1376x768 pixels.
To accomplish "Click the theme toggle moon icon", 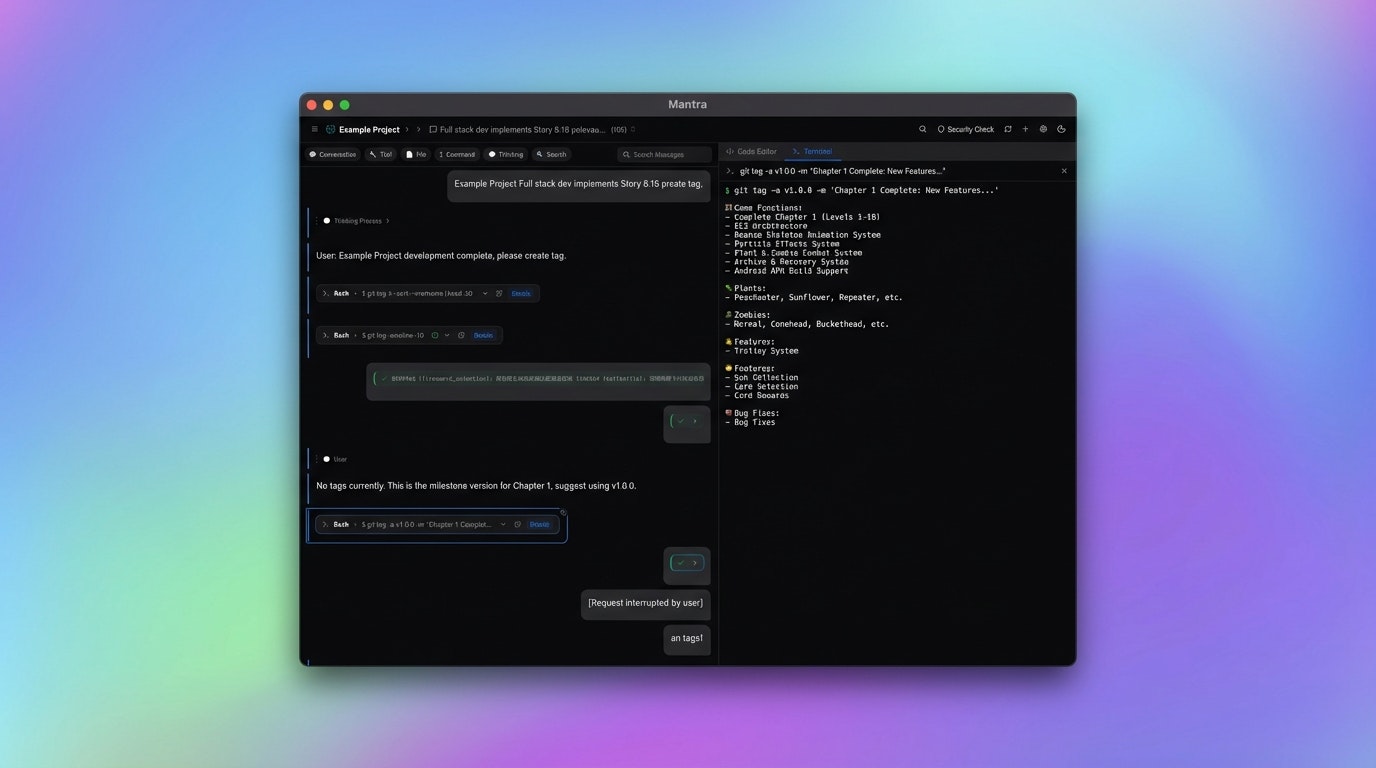I will tap(1061, 129).
